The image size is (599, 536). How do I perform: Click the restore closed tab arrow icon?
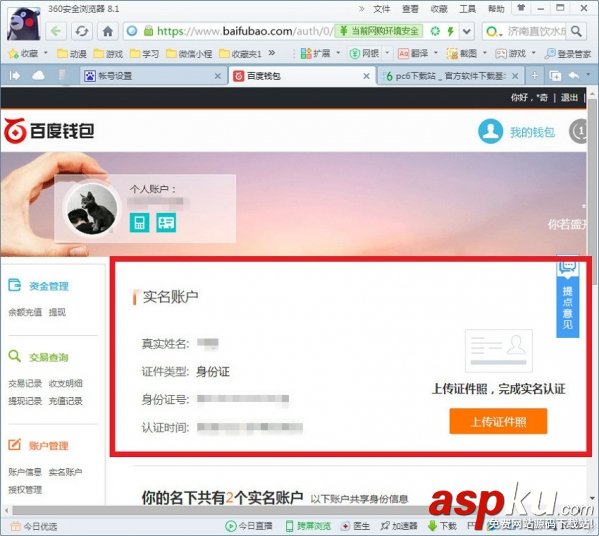pos(574,76)
